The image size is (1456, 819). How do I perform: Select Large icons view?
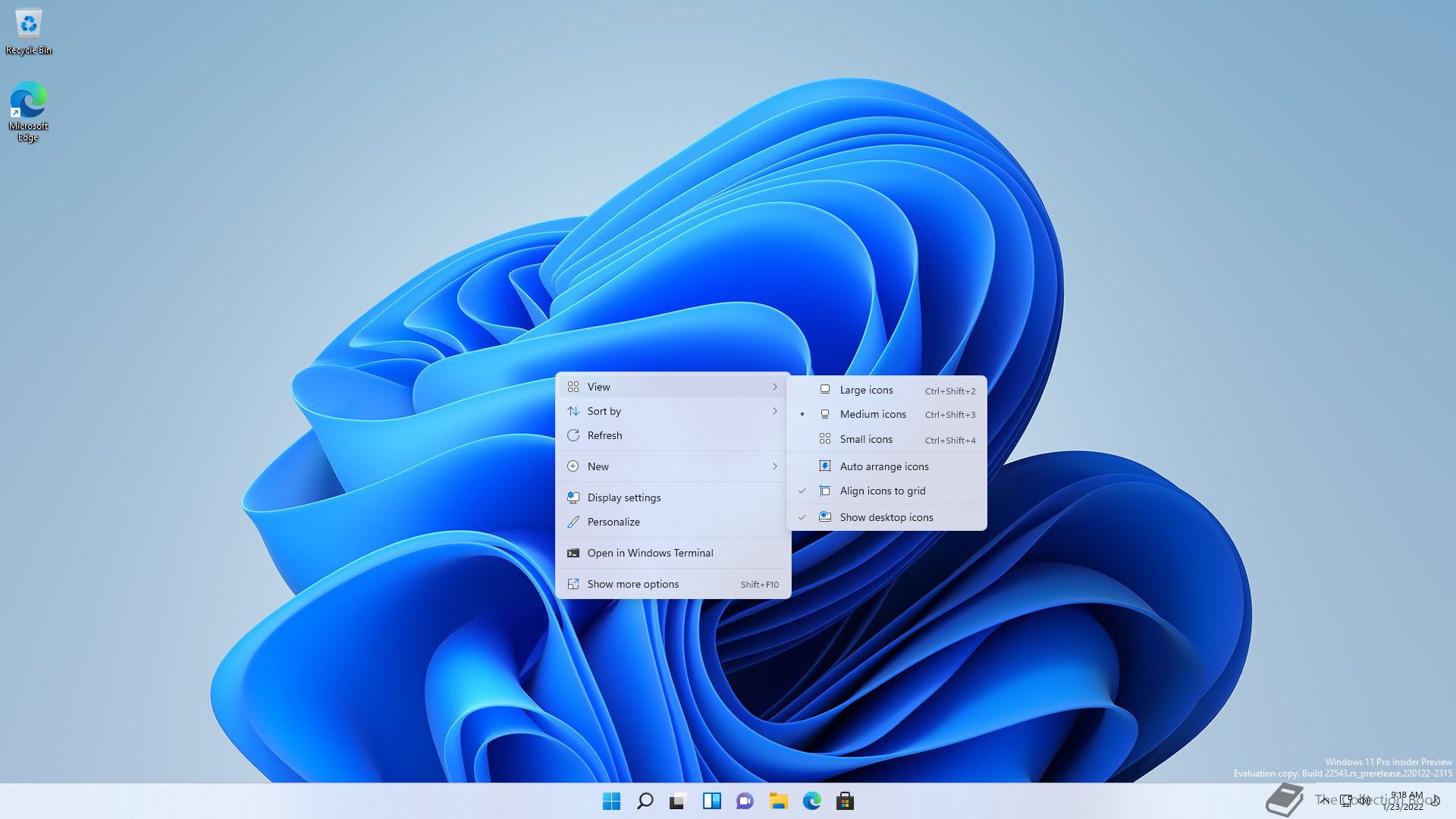[x=886, y=390]
